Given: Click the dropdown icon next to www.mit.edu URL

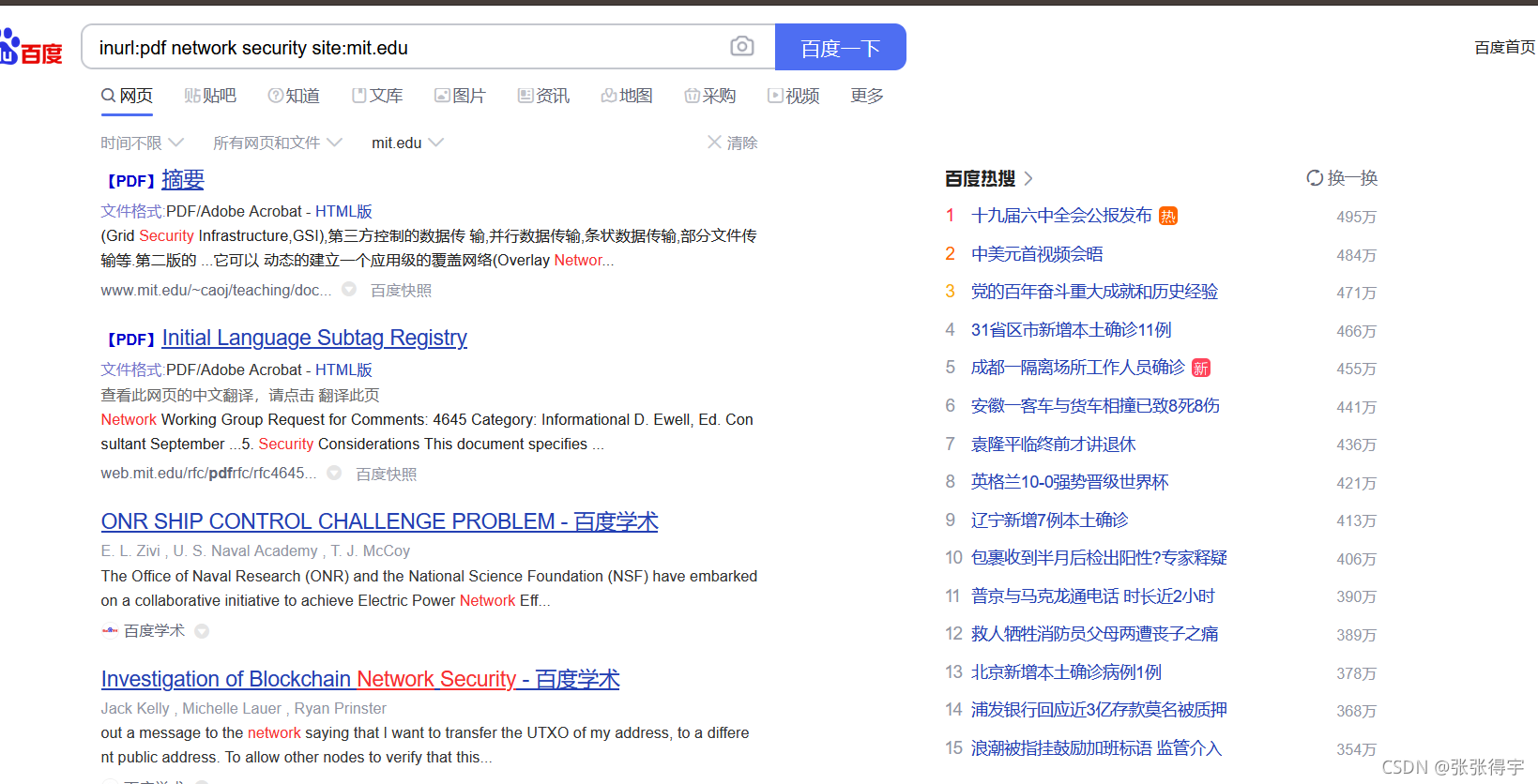Looking at the screenshot, I should [x=349, y=290].
